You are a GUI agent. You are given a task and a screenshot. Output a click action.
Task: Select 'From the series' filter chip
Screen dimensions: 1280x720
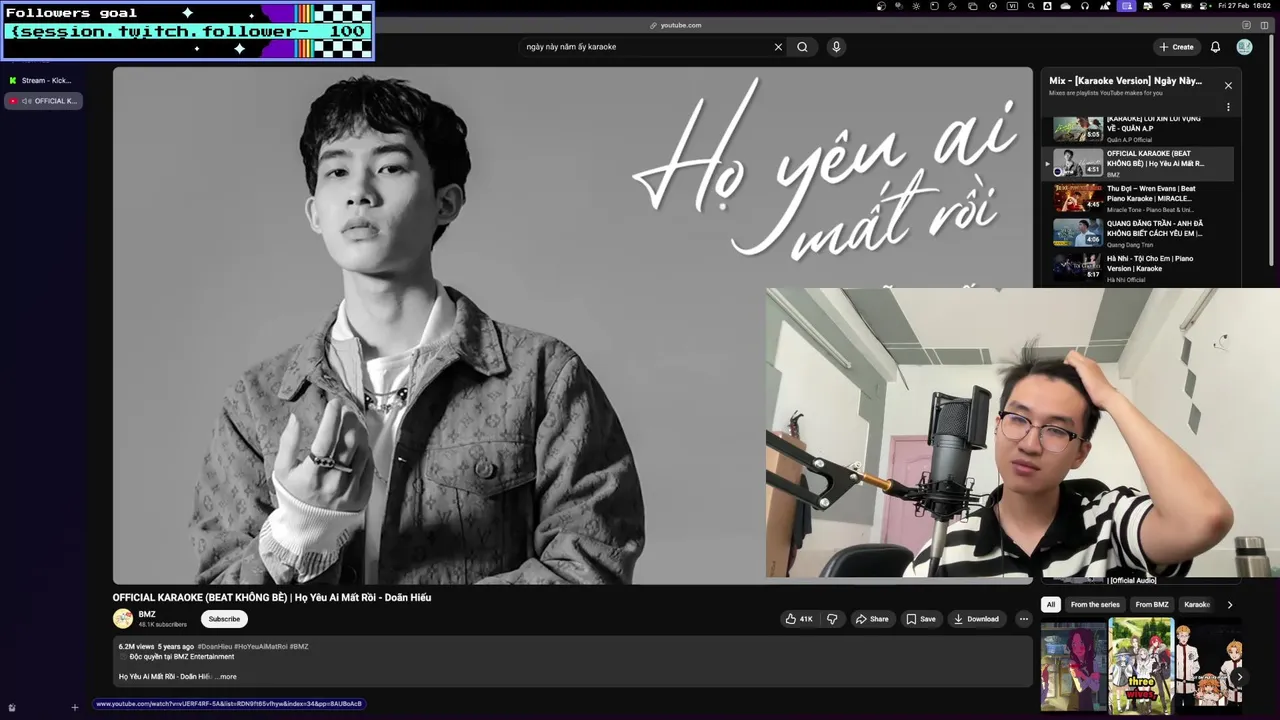[1095, 604]
